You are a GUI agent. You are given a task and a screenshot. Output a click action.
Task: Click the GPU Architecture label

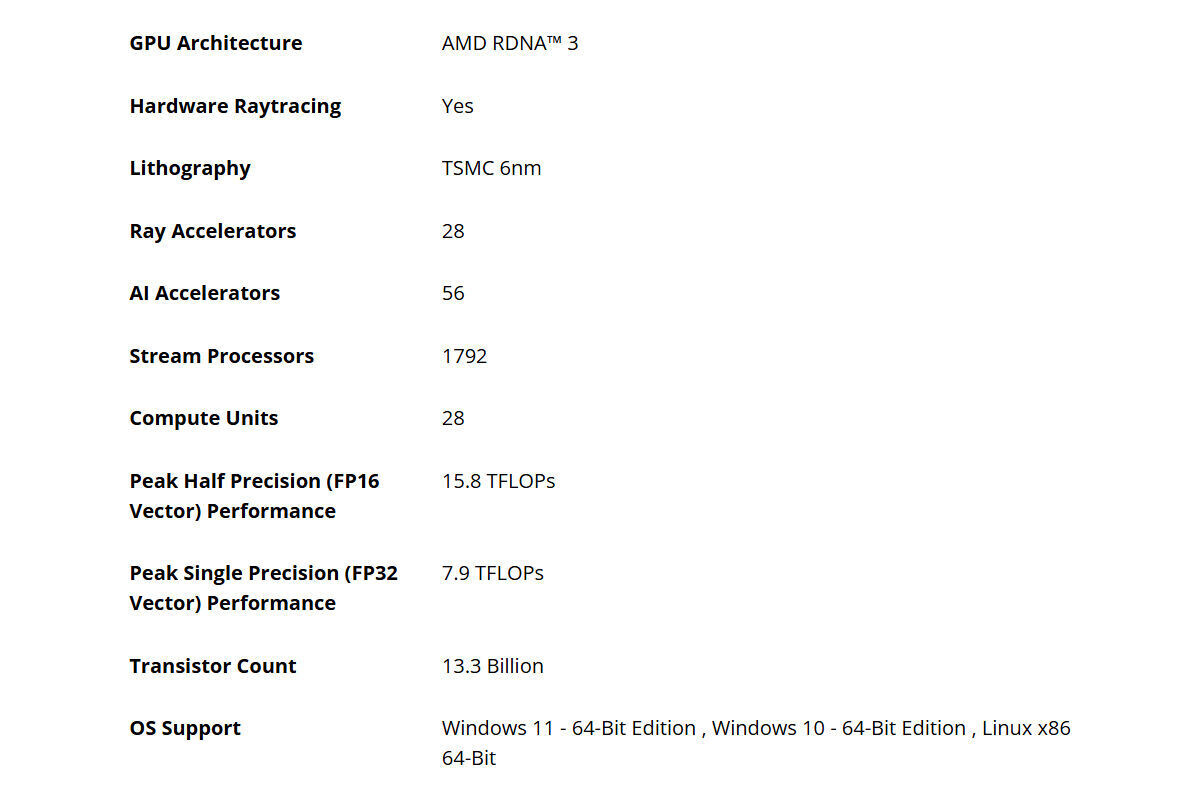click(x=216, y=43)
